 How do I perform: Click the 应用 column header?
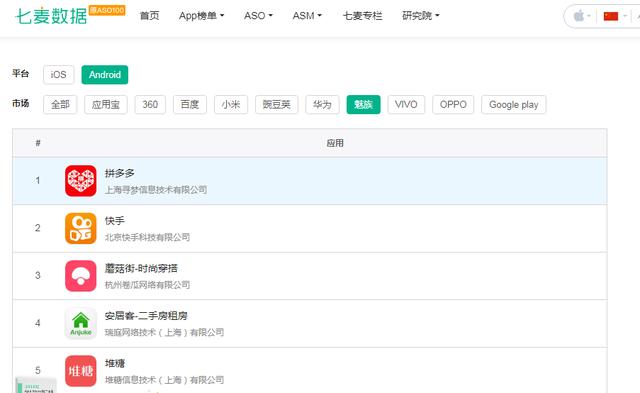(335, 143)
